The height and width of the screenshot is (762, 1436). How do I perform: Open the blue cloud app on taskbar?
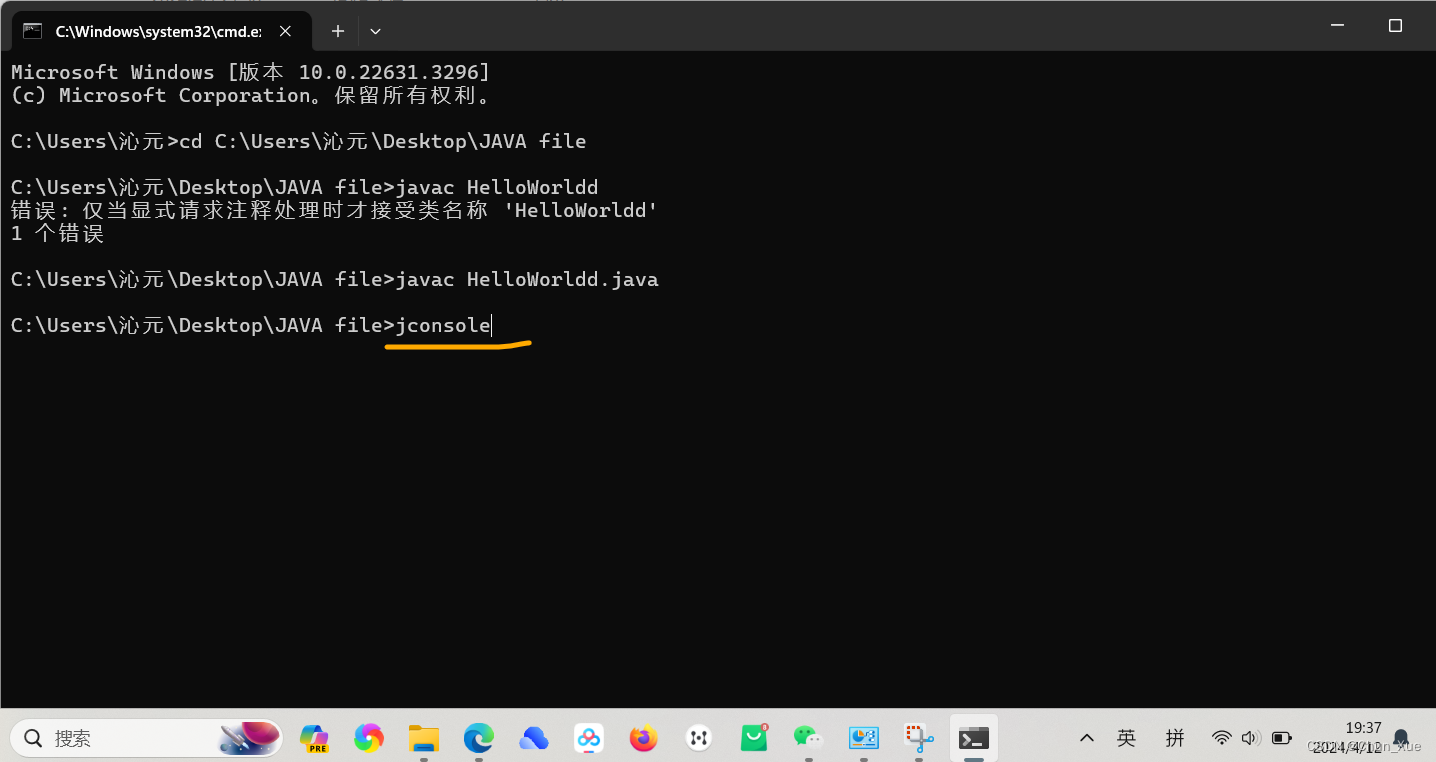[534, 738]
